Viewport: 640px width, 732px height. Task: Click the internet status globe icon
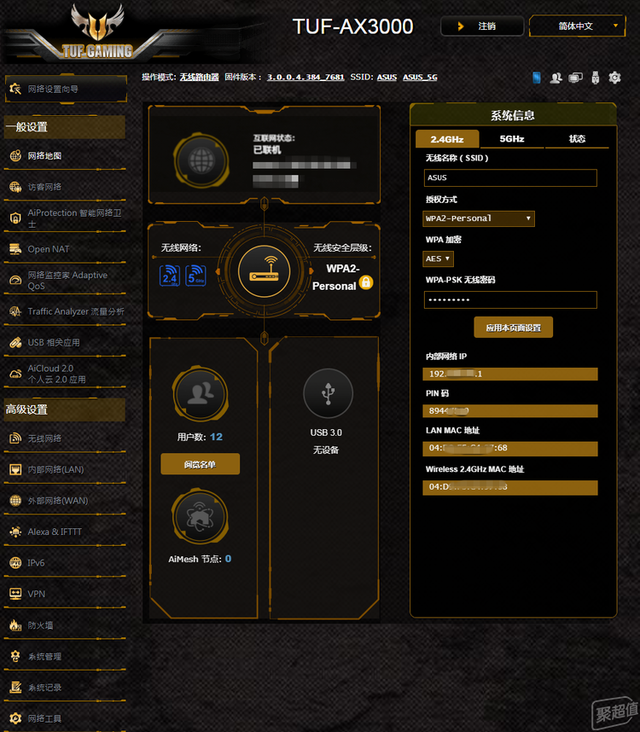pos(201,161)
